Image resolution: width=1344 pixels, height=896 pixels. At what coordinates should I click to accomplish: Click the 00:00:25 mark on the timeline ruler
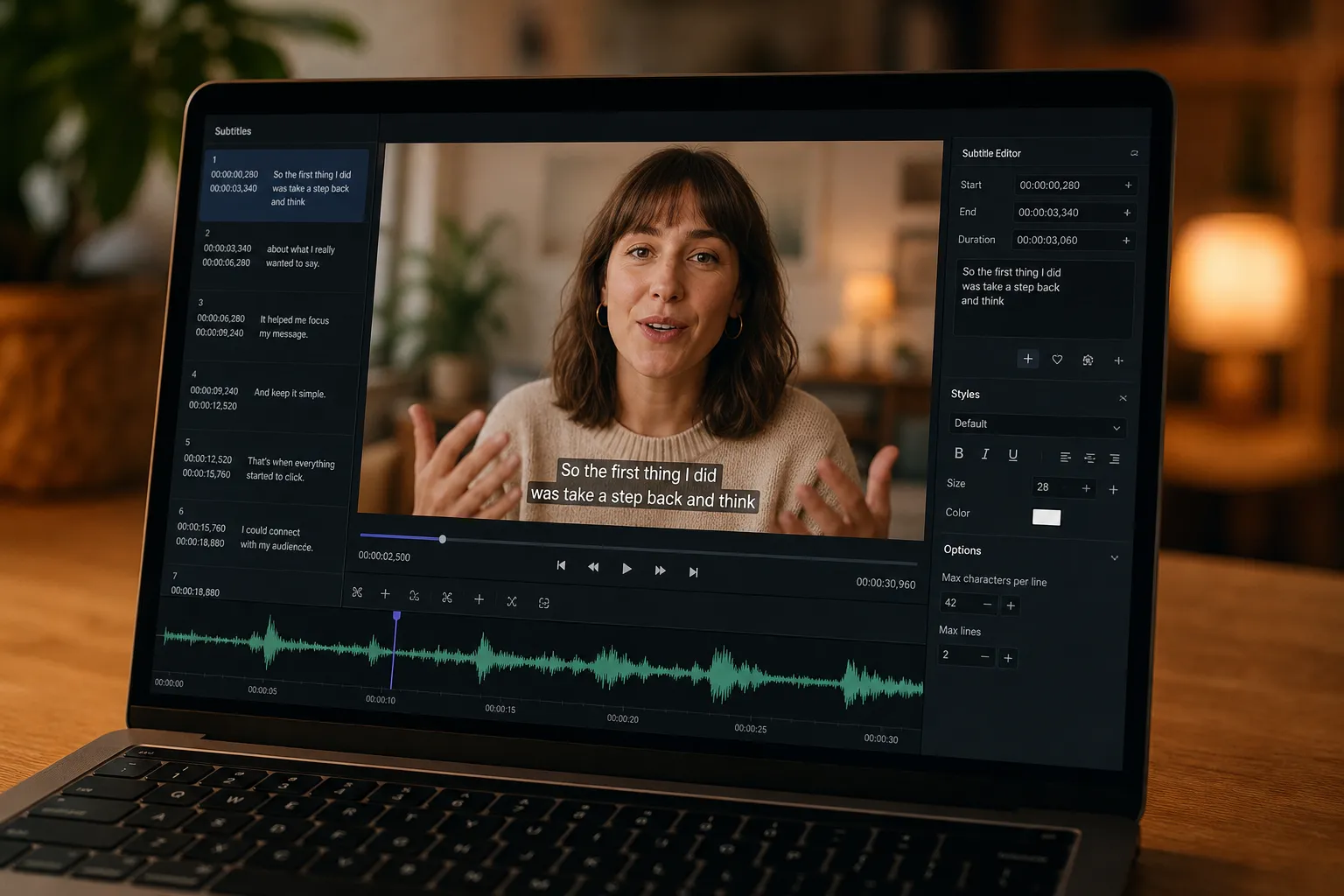tap(751, 728)
